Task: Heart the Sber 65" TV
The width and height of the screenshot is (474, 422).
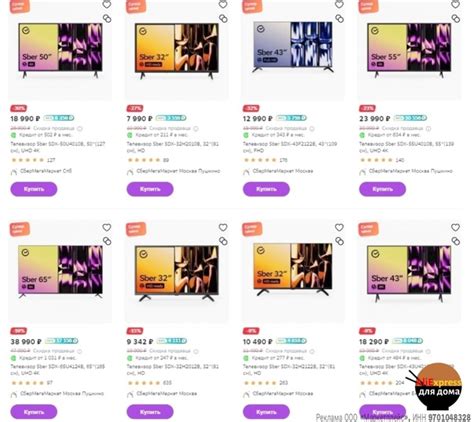Action: click(x=107, y=227)
